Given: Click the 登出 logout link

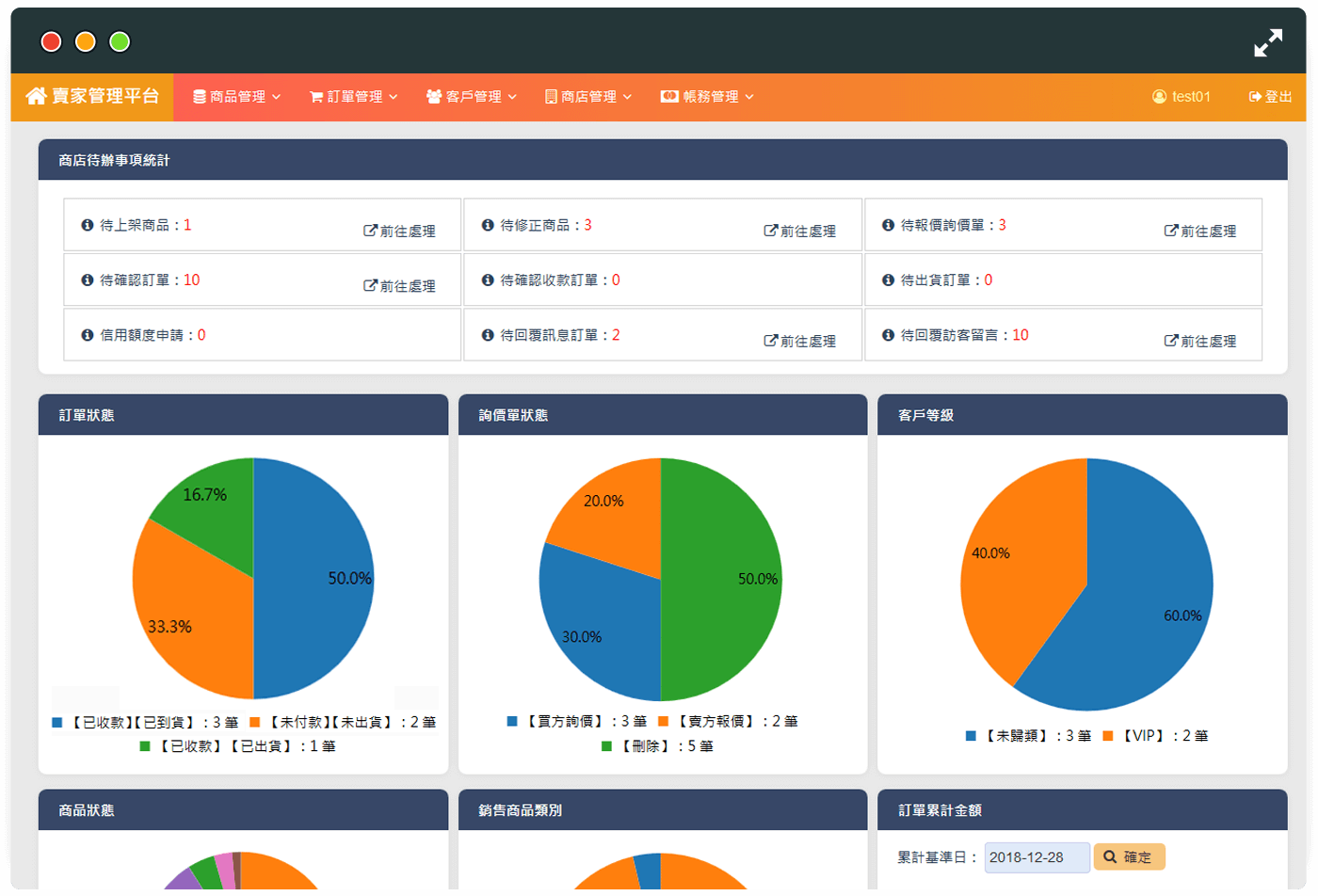Looking at the screenshot, I should click(1271, 97).
